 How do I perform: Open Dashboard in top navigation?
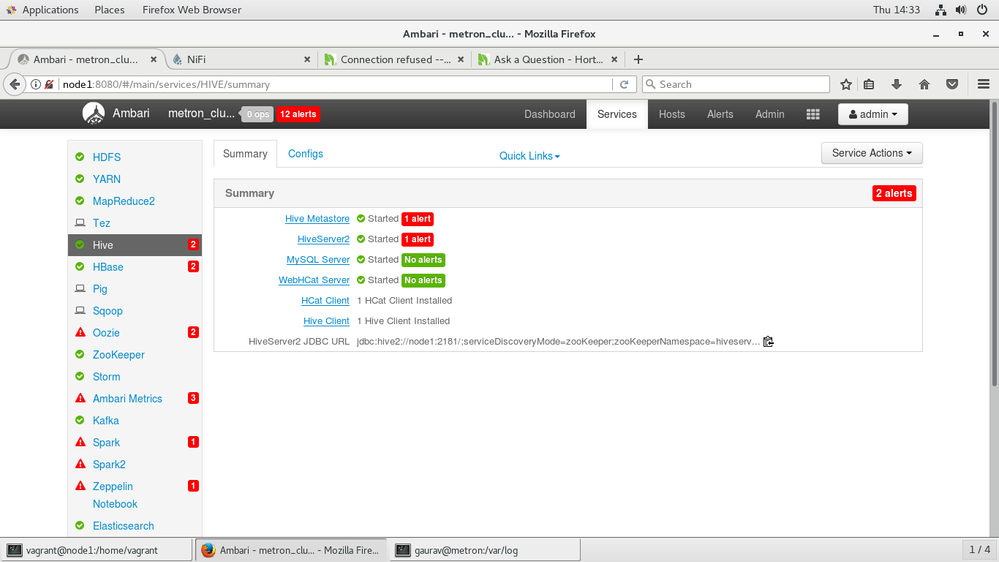[549, 114]
